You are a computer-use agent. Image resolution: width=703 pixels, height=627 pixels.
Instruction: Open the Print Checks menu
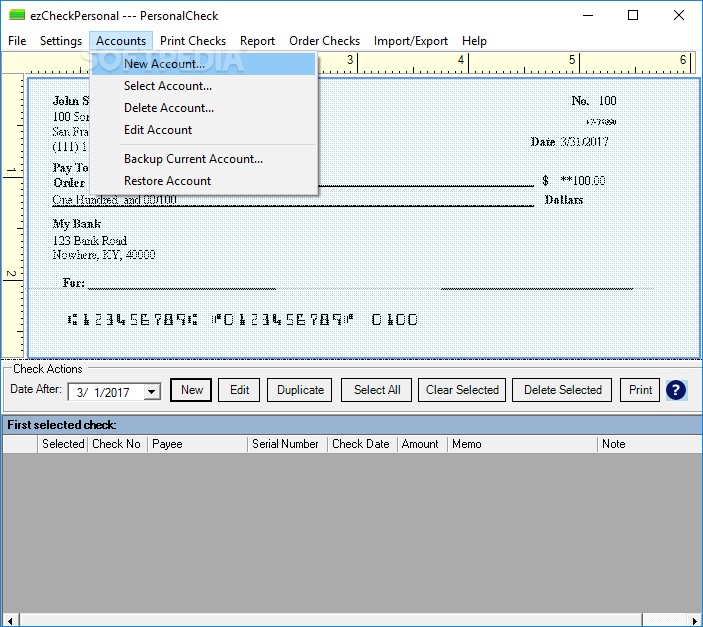click(x=193, y=41)
